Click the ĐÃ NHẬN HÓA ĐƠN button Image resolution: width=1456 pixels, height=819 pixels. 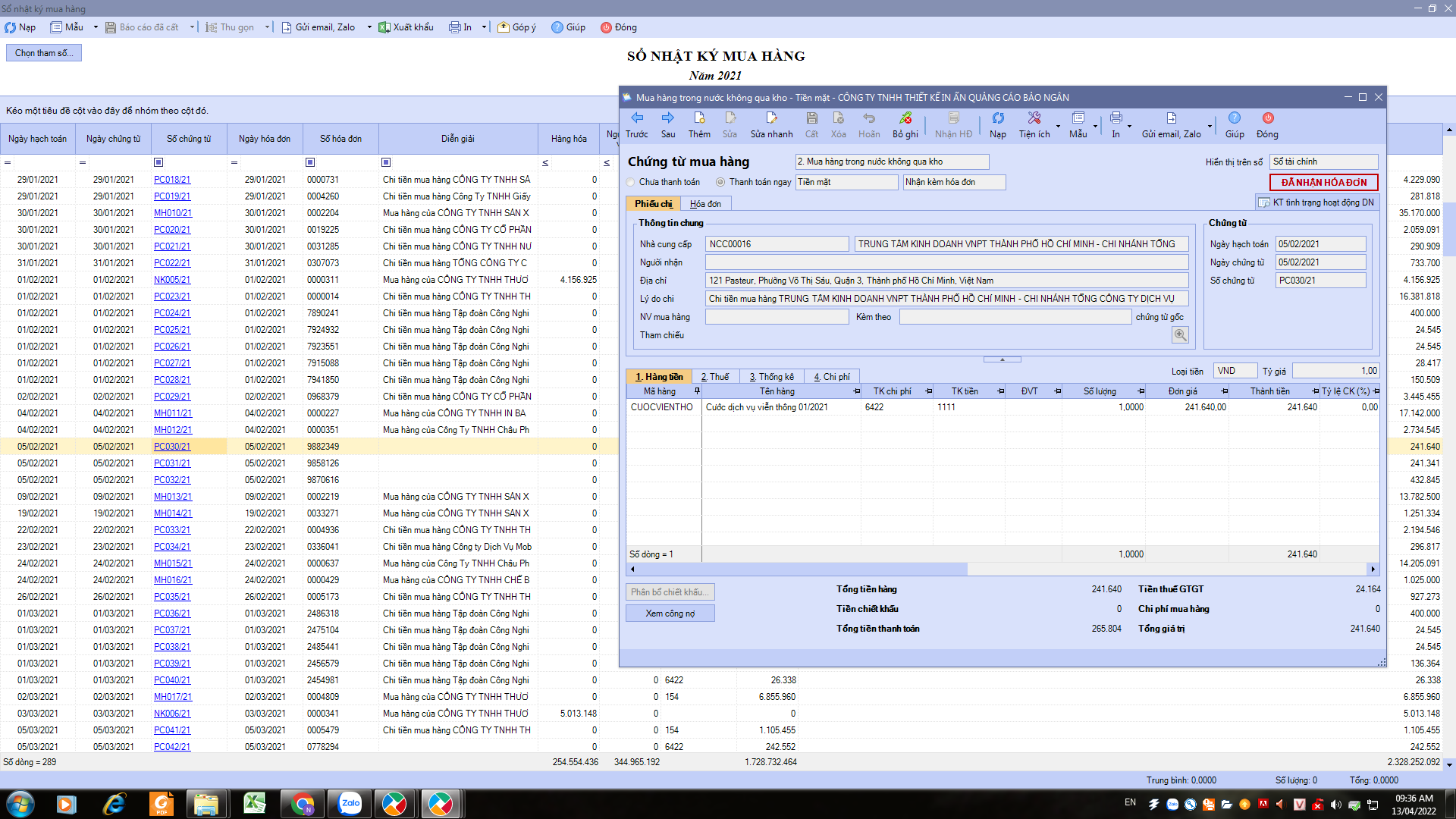point(1324,183)
